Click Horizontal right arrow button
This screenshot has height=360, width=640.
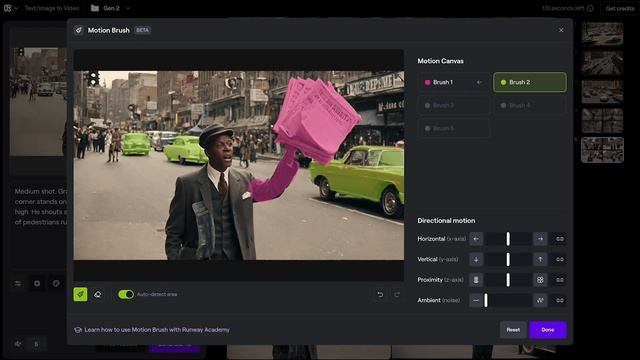[540, 239]
